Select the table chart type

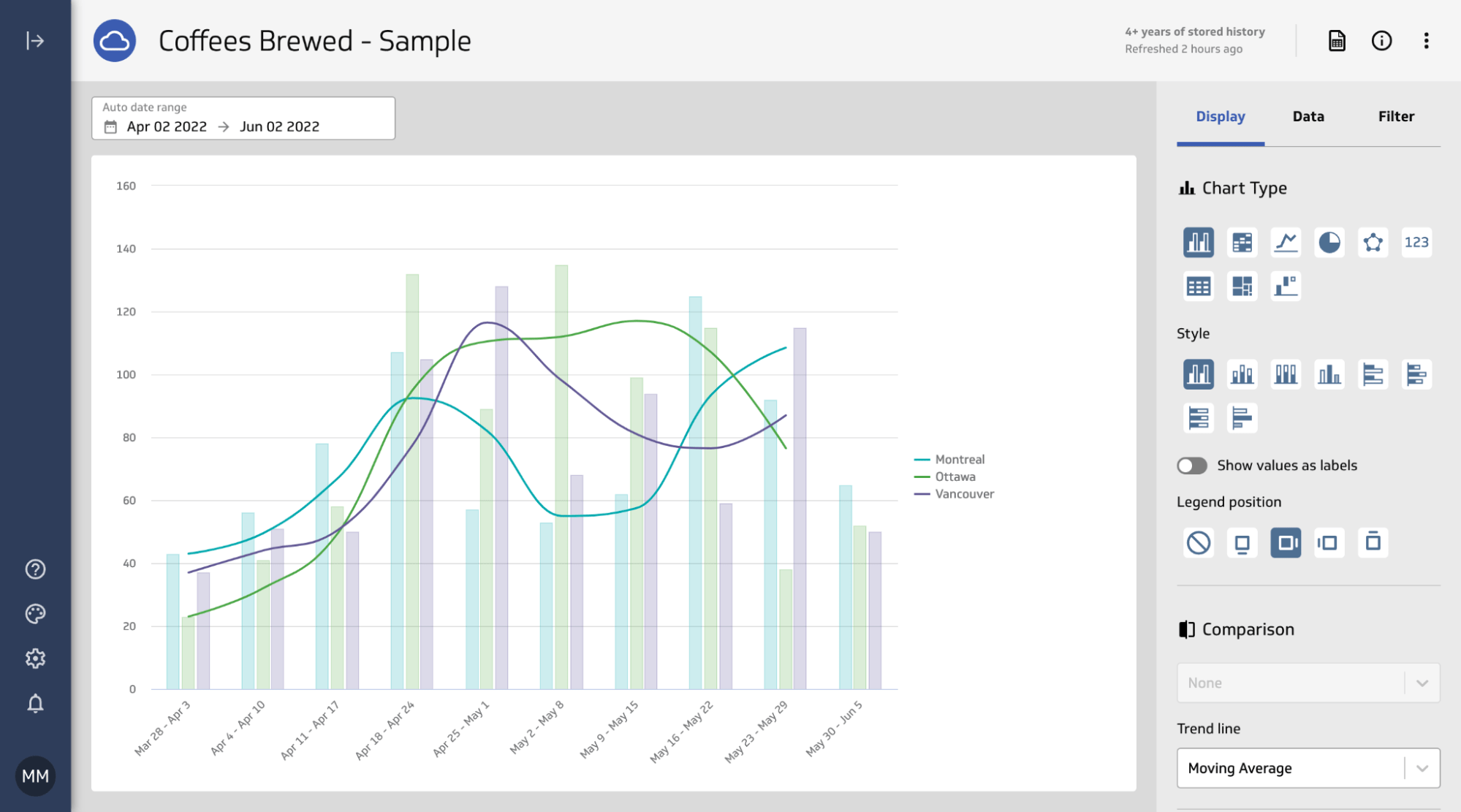tap(1198, 286)
